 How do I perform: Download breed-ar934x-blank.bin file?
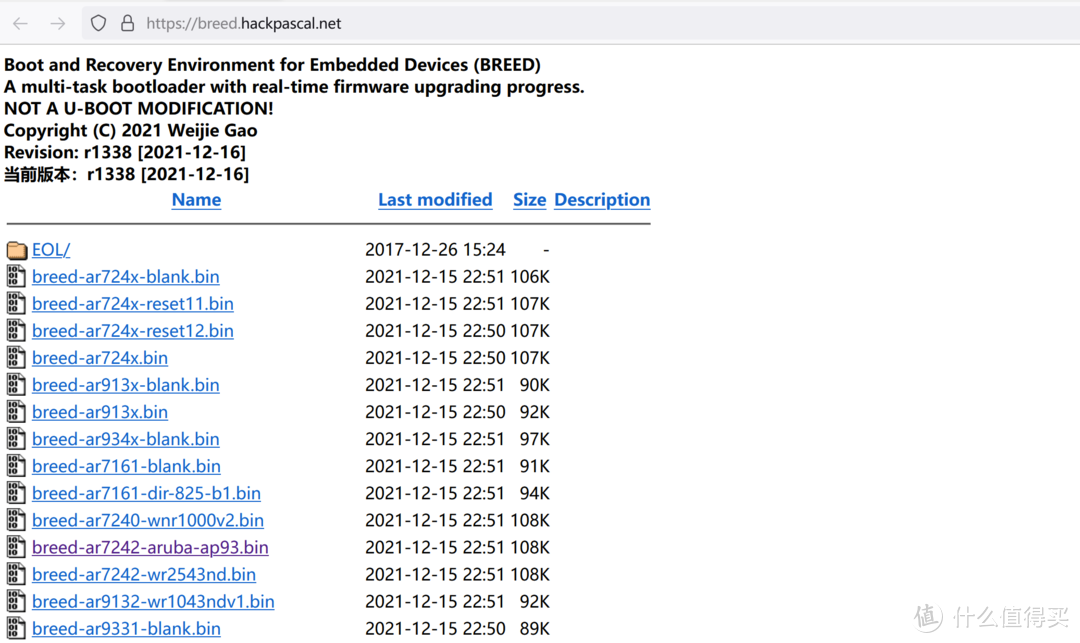click(126, 439)
